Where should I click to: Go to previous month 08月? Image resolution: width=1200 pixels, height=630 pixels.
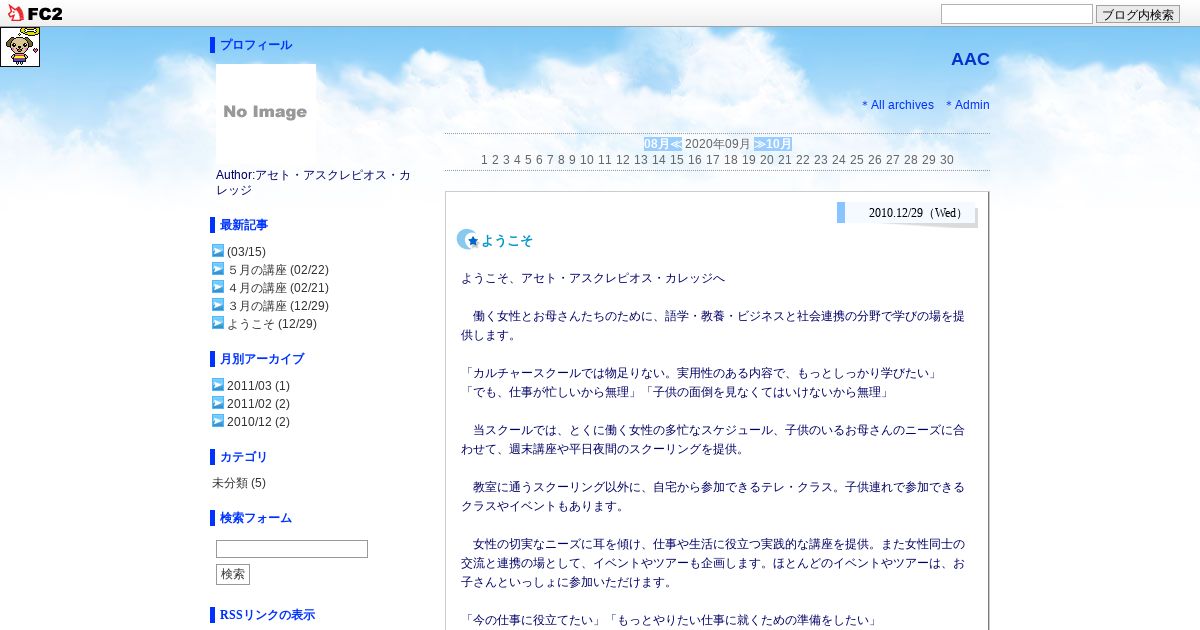click(x=663, y=144)
